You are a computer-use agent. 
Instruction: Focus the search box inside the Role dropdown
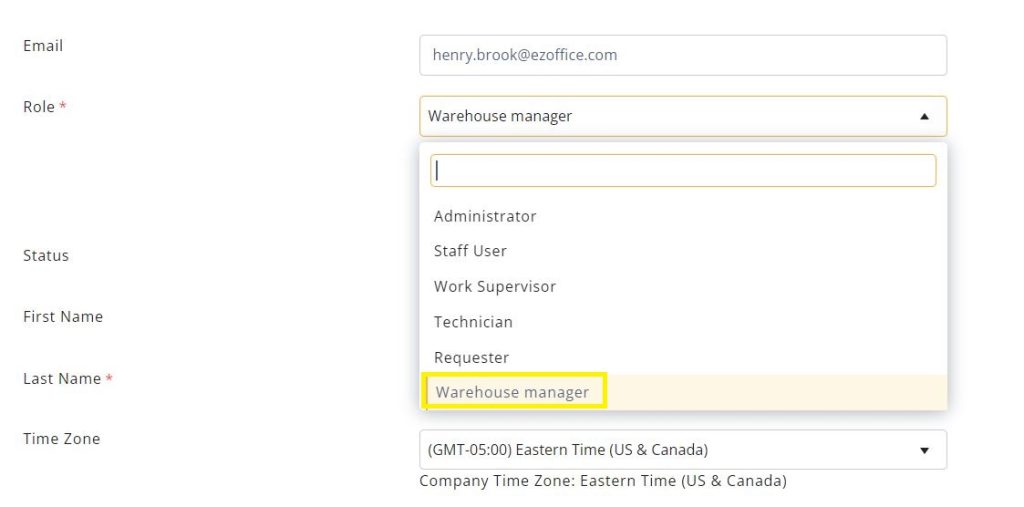coord(683,171)
